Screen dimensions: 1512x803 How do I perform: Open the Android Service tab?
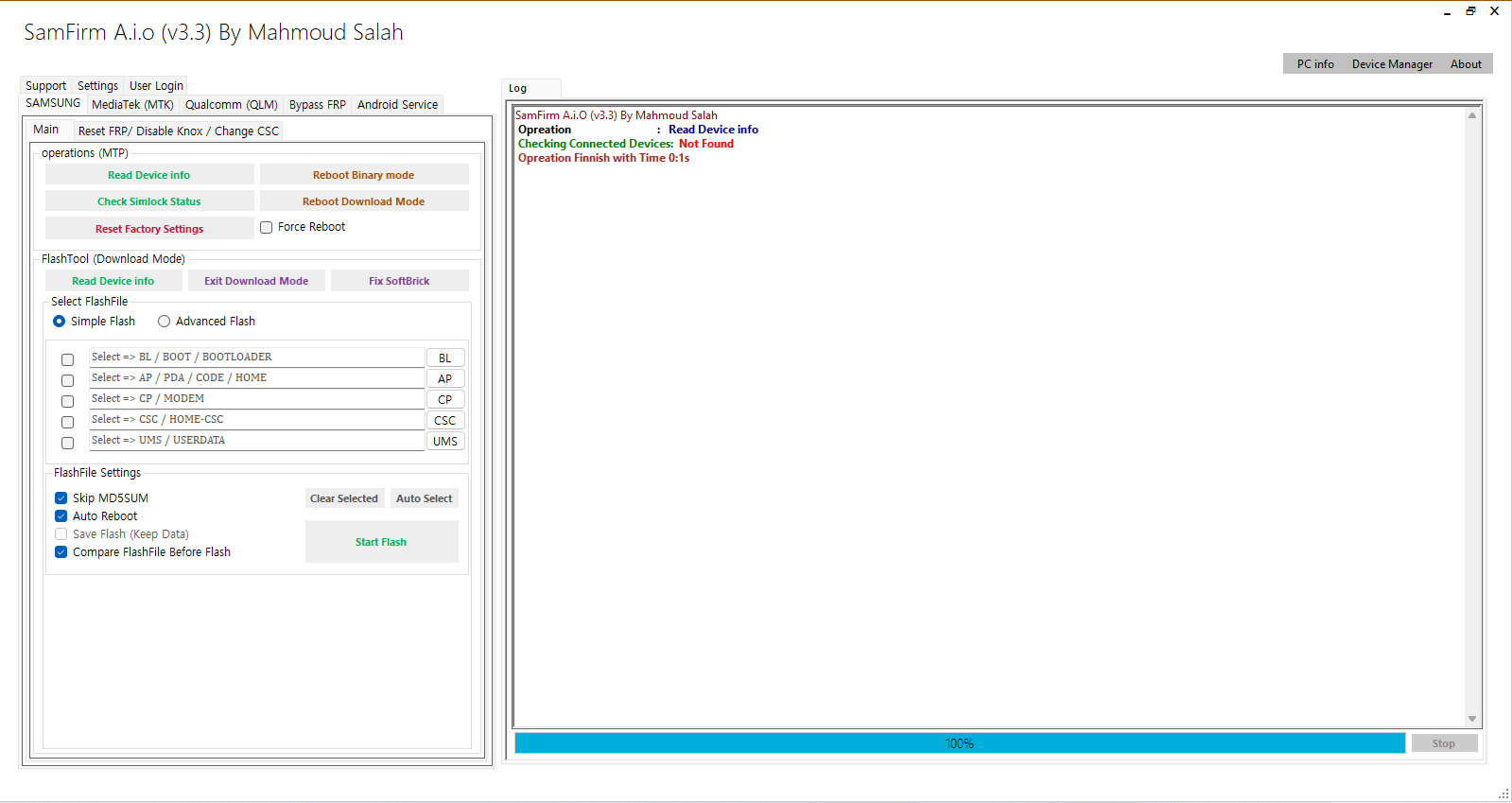pyautogui.click(x=397, y=105)
